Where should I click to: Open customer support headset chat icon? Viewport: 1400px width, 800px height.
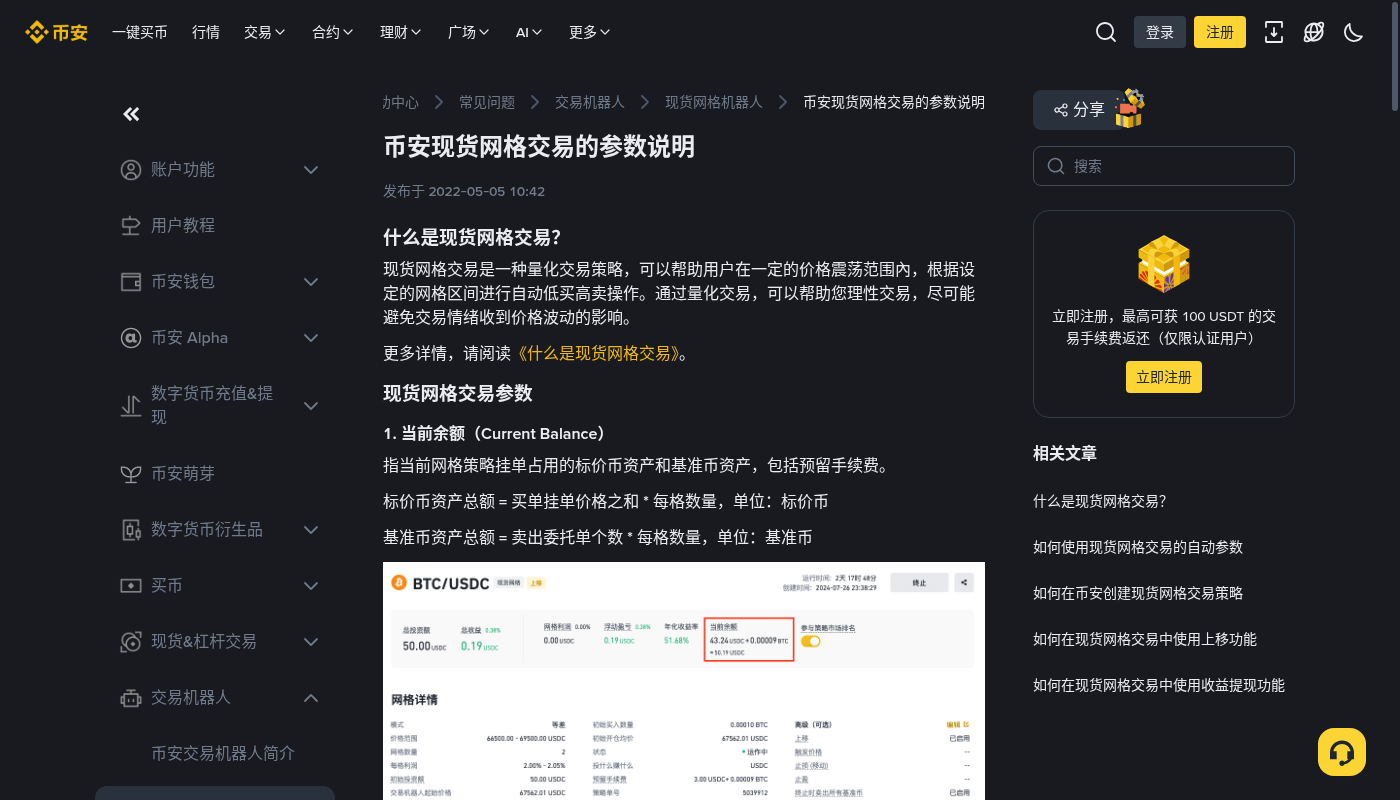click(1342, 752)
